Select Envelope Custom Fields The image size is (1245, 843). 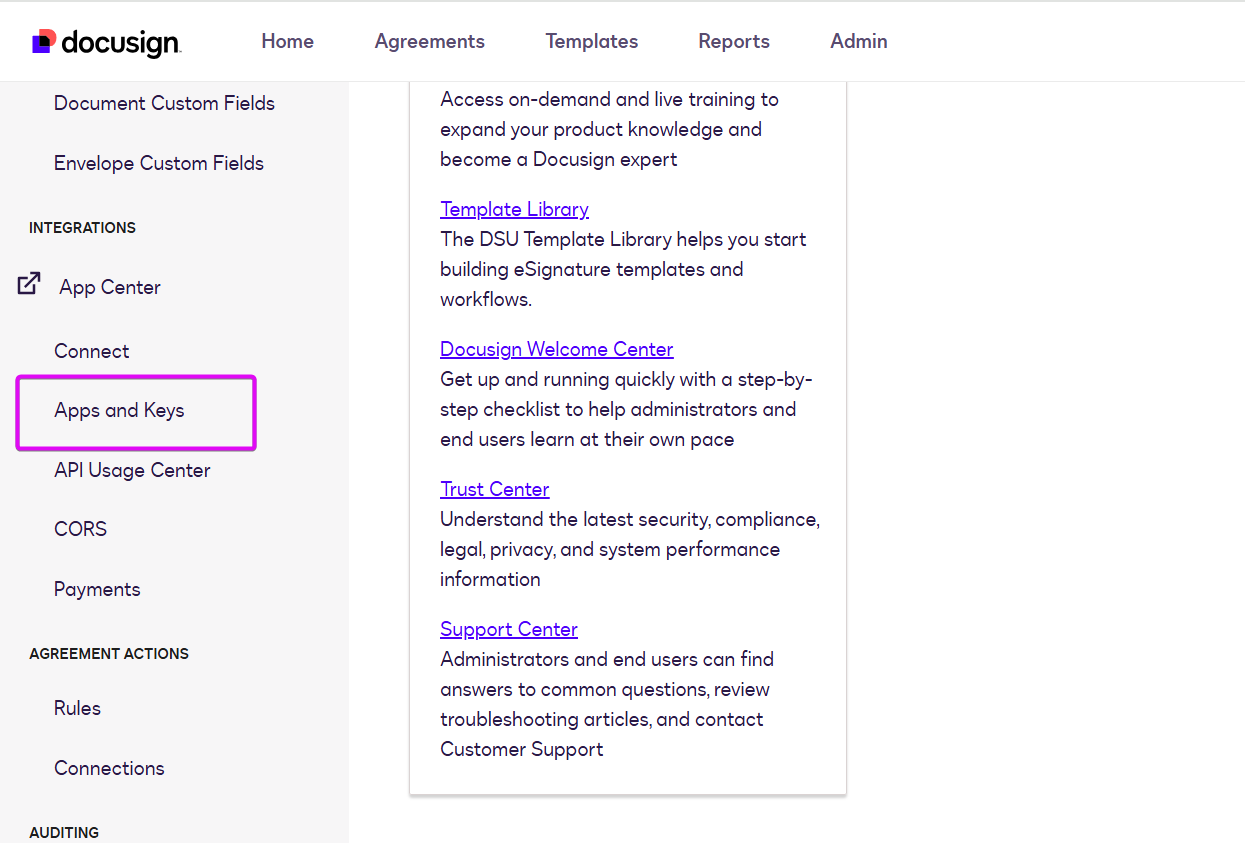pos(158,163)
